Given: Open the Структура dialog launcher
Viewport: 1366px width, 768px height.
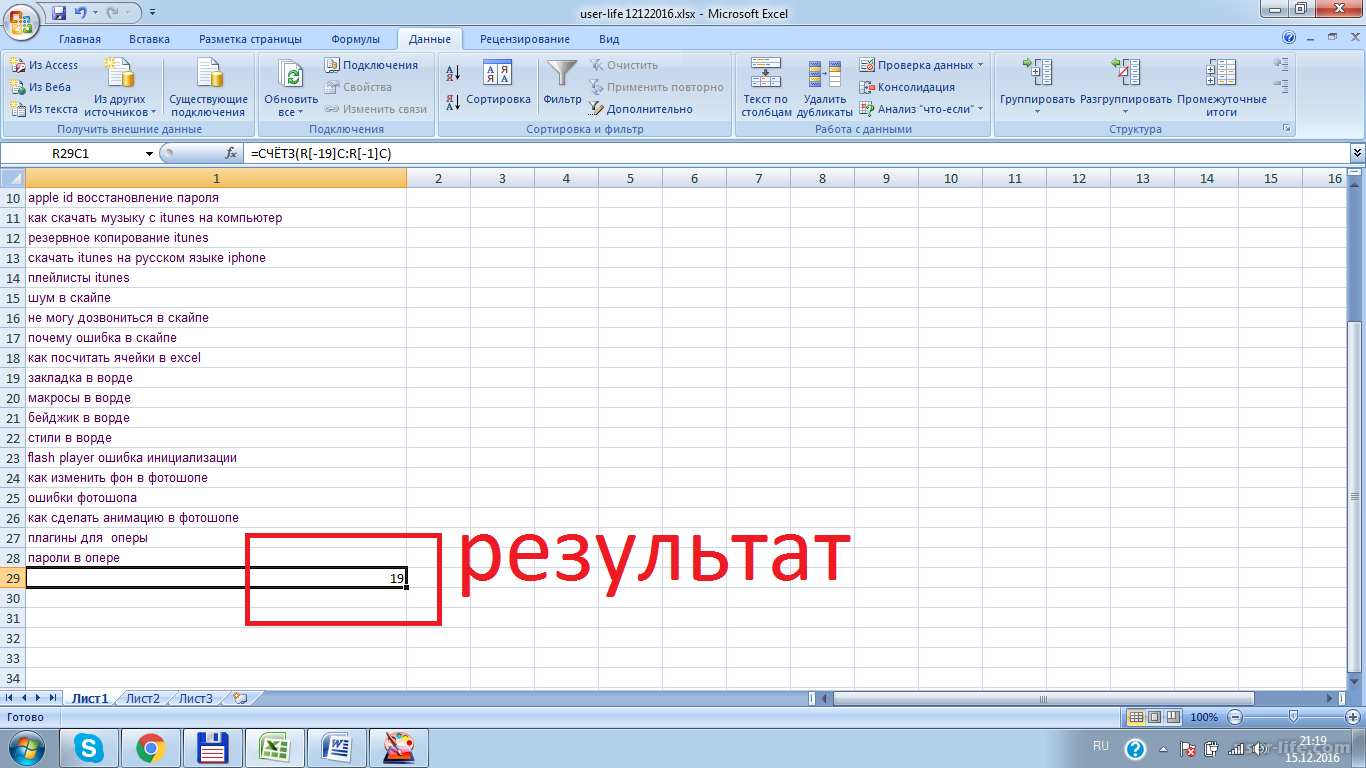Looking at the screenshot, I should (1287, 129).
